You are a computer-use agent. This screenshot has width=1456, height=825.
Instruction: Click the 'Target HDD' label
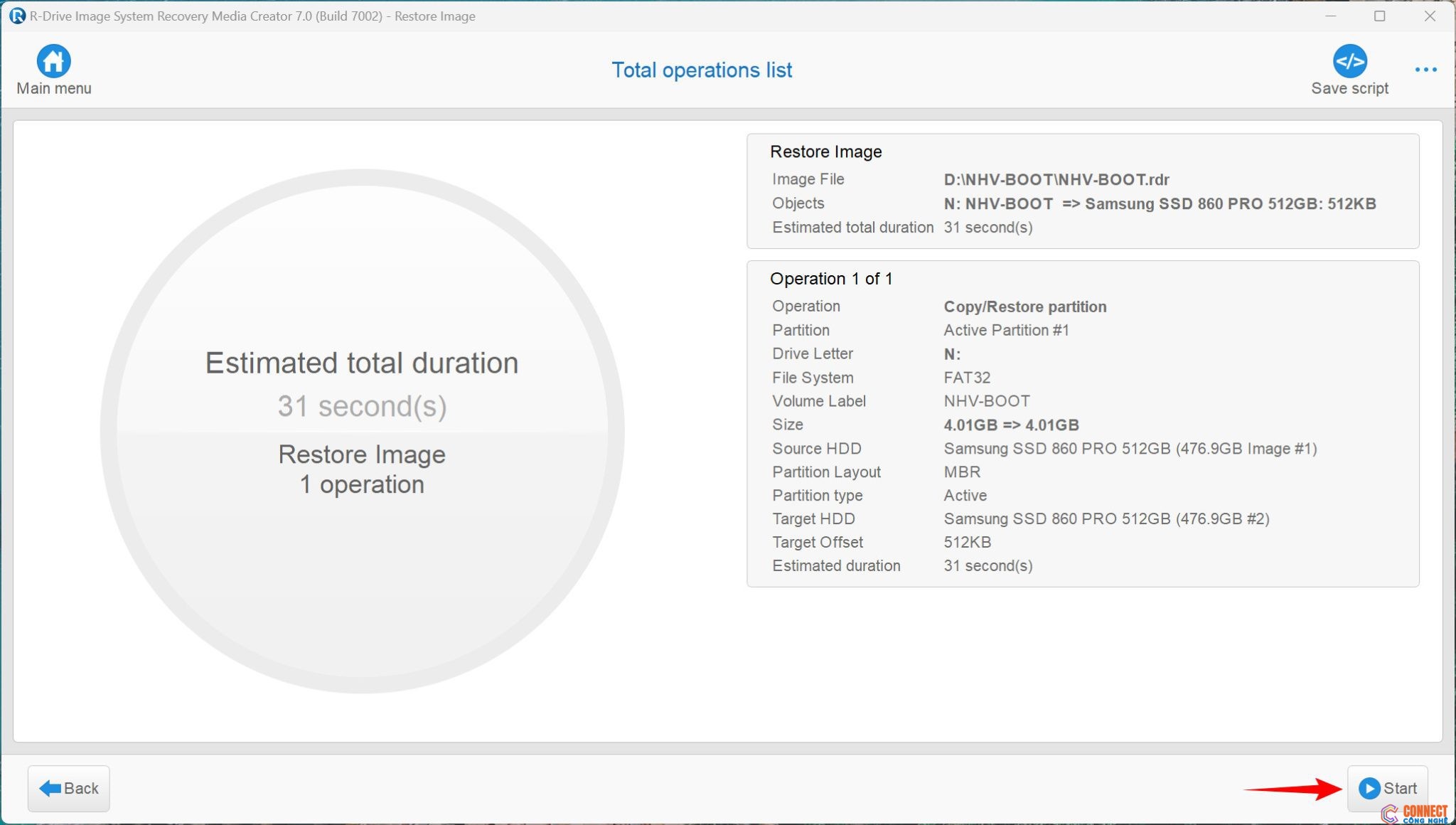coord(813,519)
